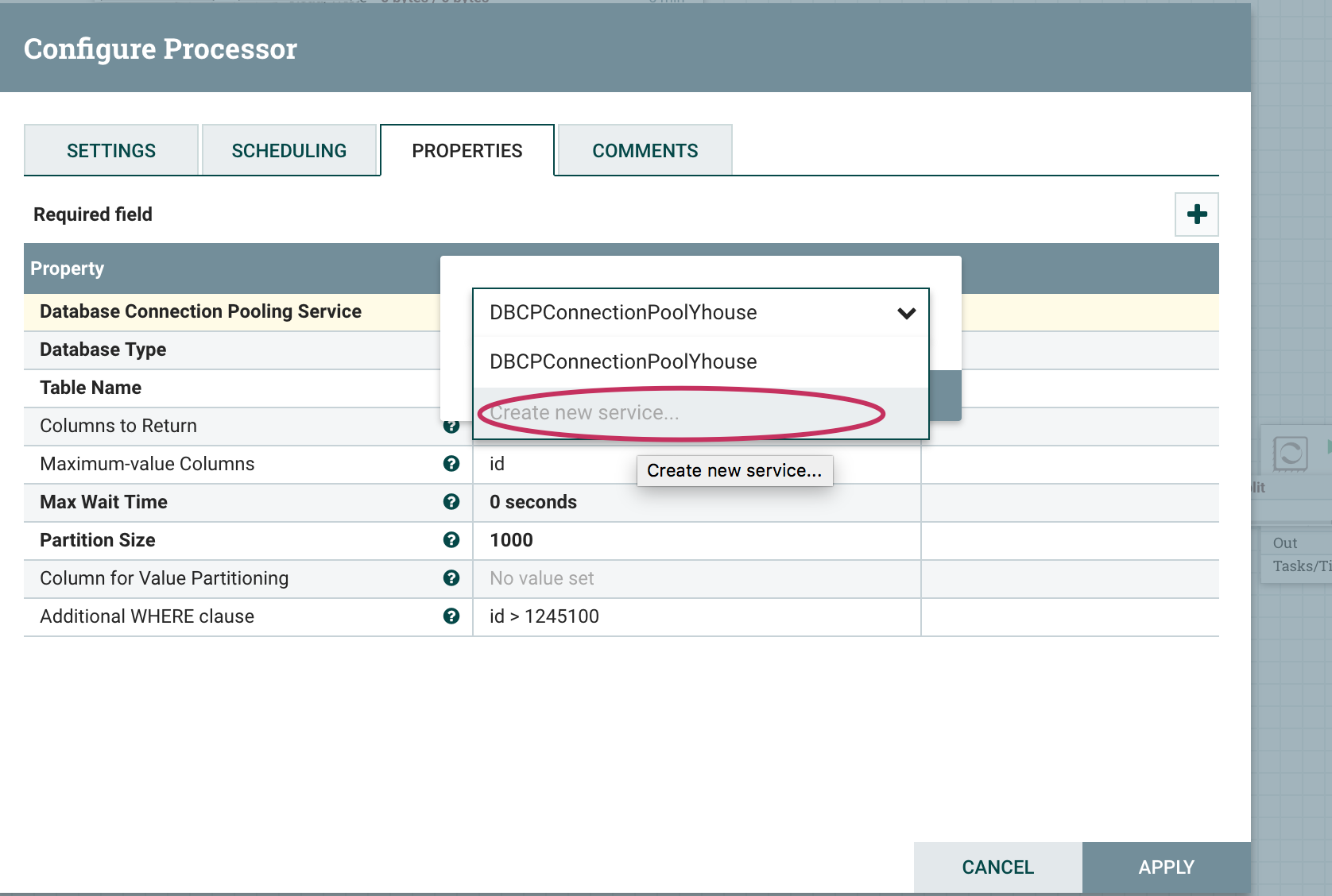Select Columns to Return property

118,426
